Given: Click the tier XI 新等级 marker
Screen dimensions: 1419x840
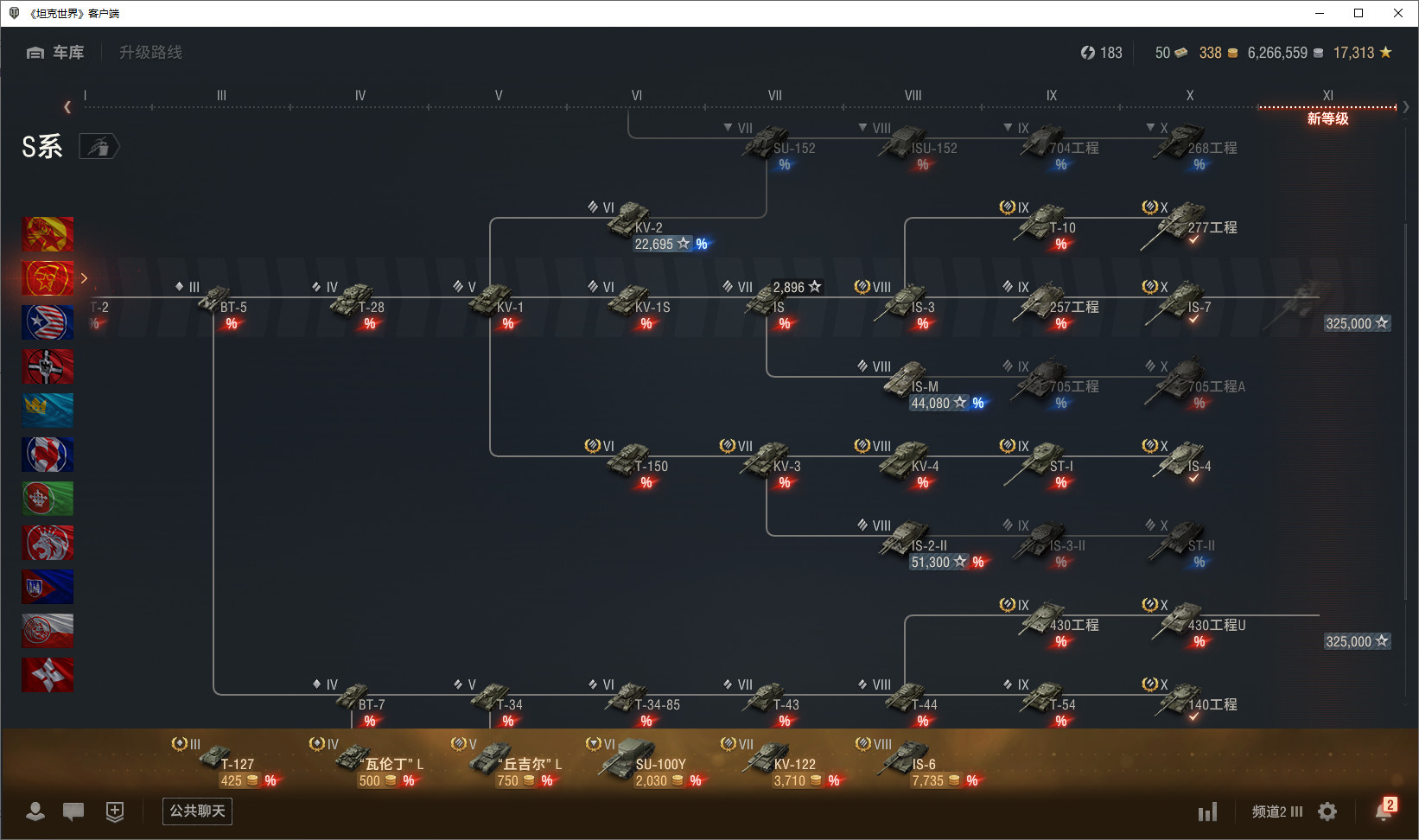Looking at the screenshot, I should pos(1327,118).
